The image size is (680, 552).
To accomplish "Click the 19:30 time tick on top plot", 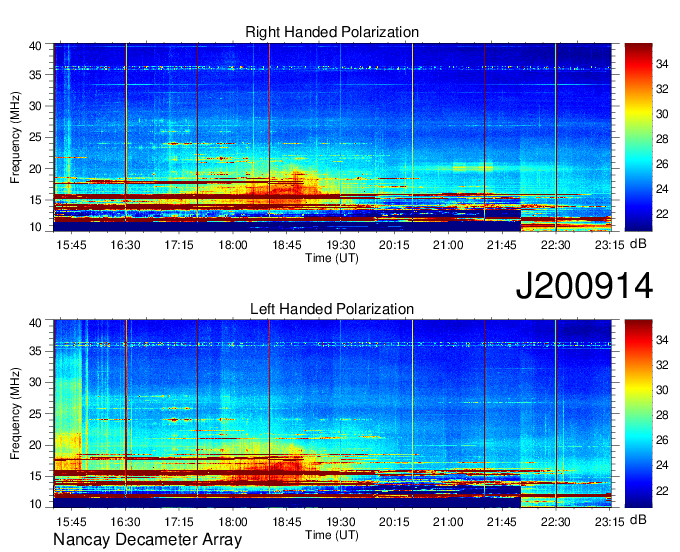I will point(340,245).
